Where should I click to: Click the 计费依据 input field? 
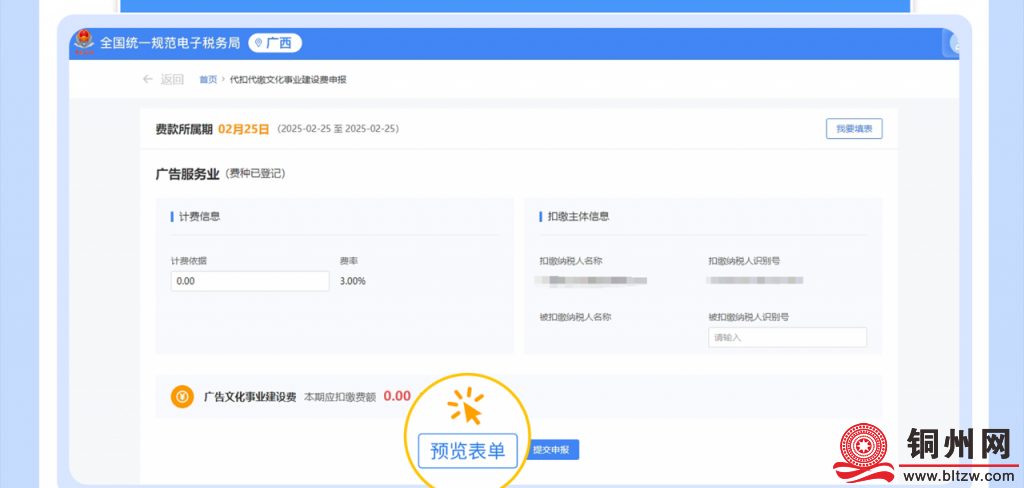(249, 281)
